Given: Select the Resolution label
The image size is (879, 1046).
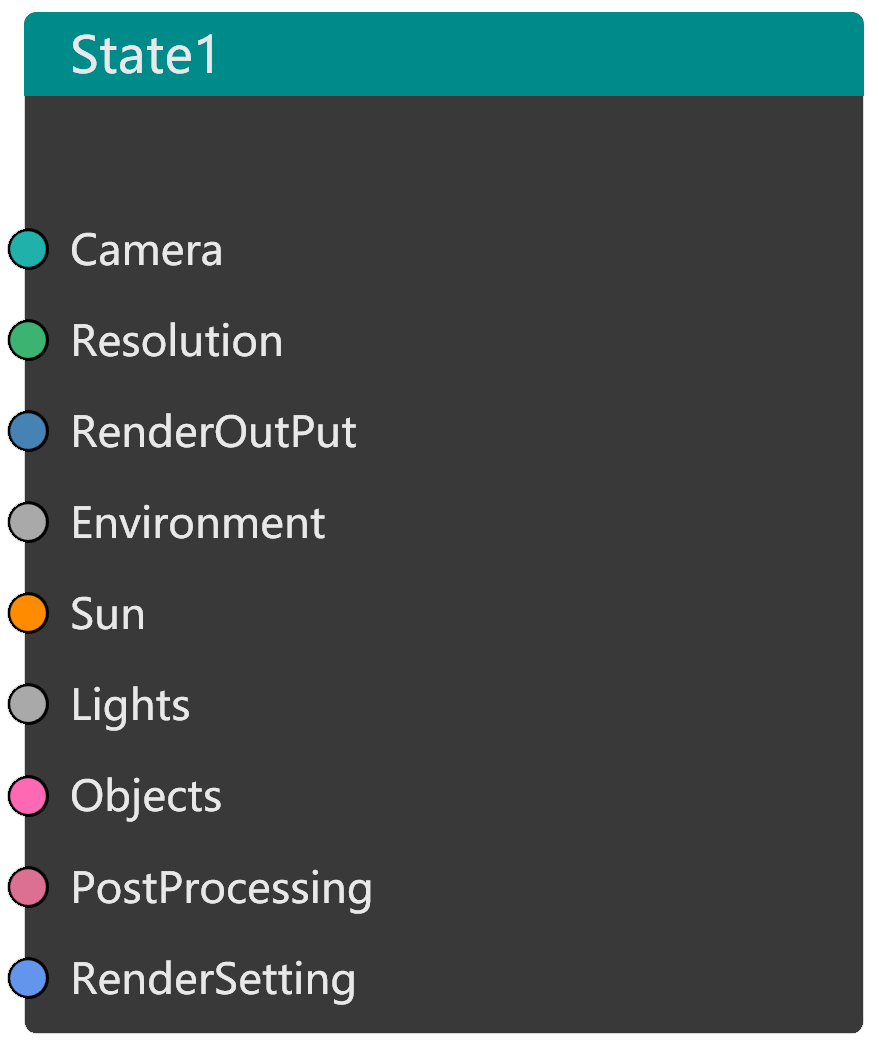Looking at the screenshot, I should pyautogui.click(x=177, y=341).
